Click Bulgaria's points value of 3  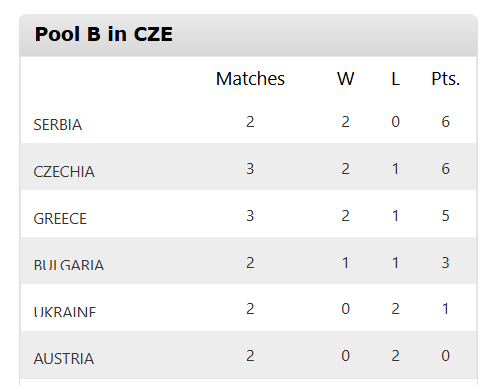click(x=446, y=263)
